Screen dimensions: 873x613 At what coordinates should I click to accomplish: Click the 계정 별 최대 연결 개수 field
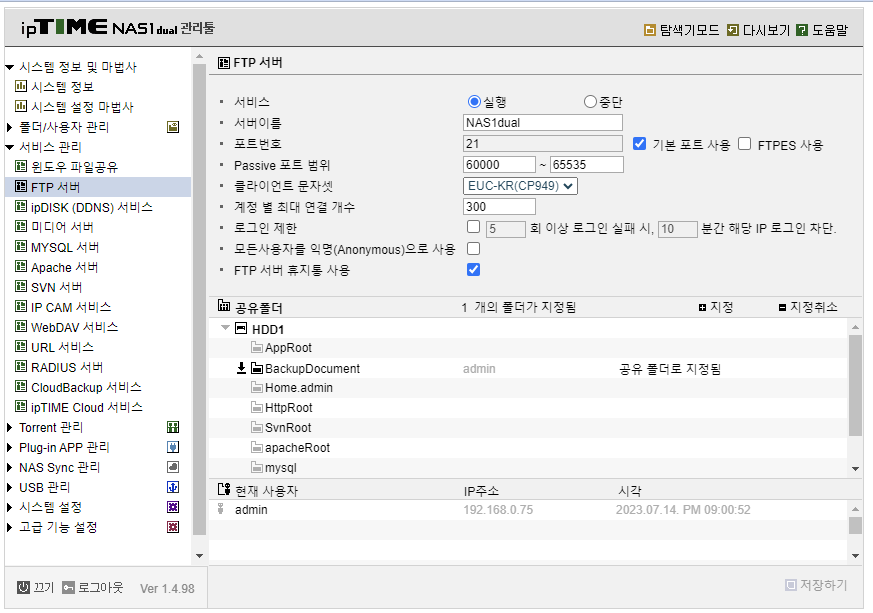click(499, 207)
